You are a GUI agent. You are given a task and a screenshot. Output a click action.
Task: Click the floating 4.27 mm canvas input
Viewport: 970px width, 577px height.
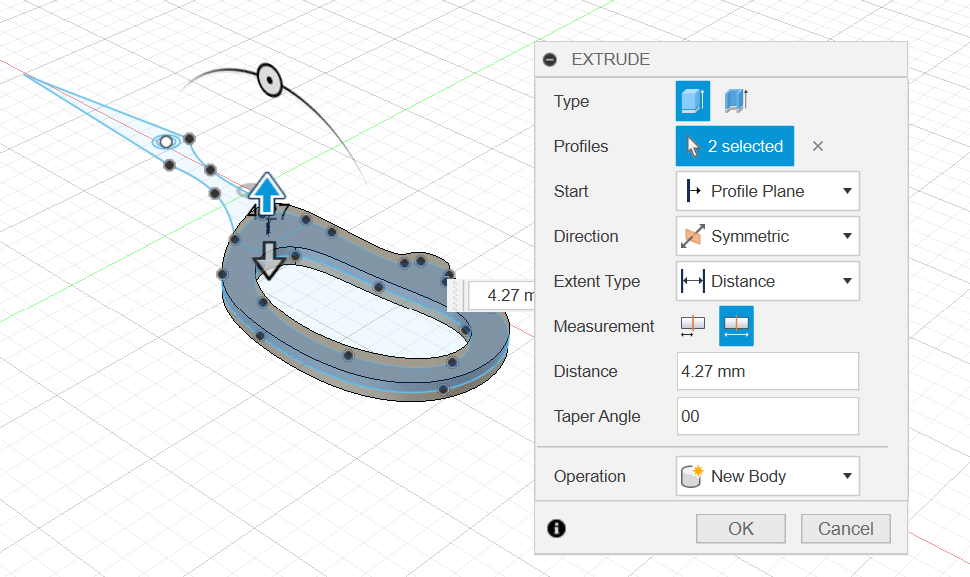click(x=499, y=295)
